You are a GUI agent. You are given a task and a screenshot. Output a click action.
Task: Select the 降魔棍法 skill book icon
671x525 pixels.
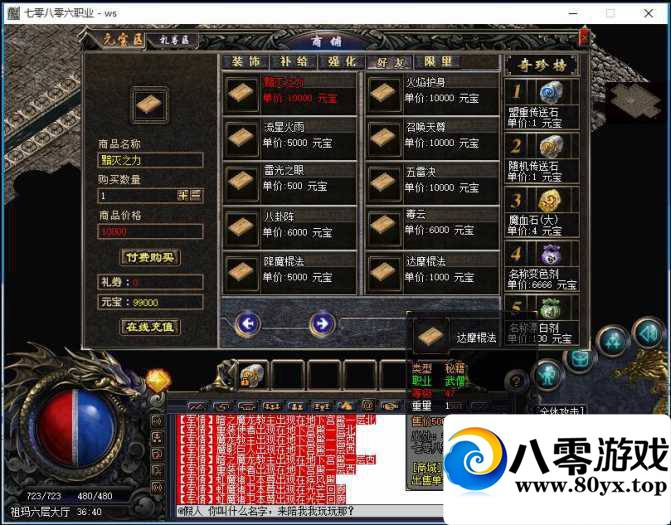(x=241, y=273)
